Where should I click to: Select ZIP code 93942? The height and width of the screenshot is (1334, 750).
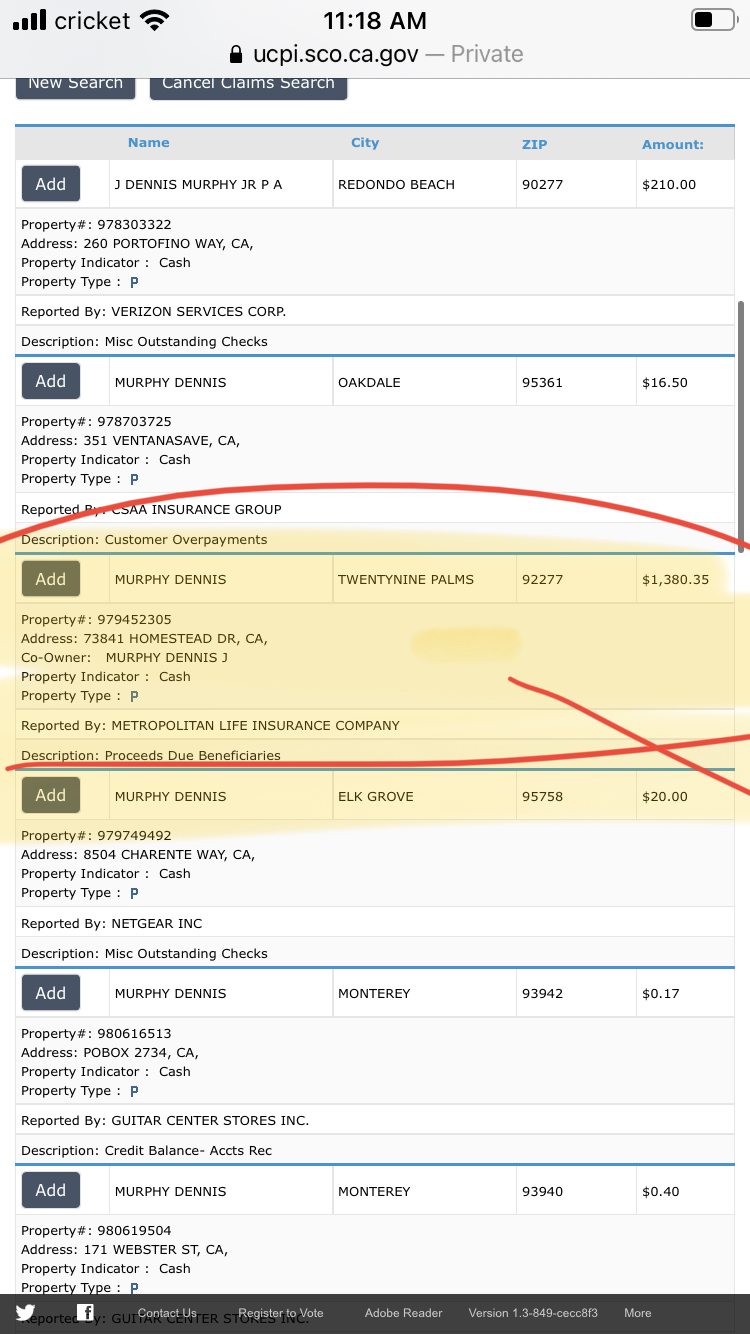543,993
